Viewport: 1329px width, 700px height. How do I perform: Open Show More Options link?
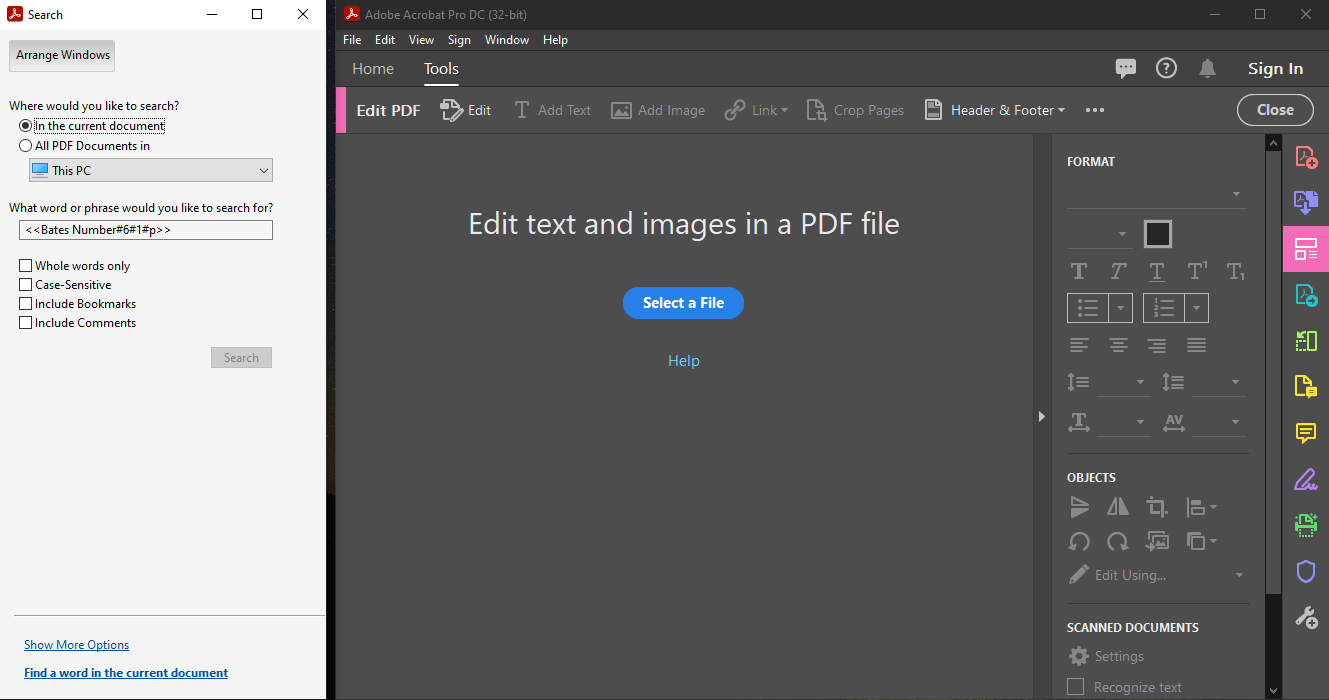click(76, 645)
